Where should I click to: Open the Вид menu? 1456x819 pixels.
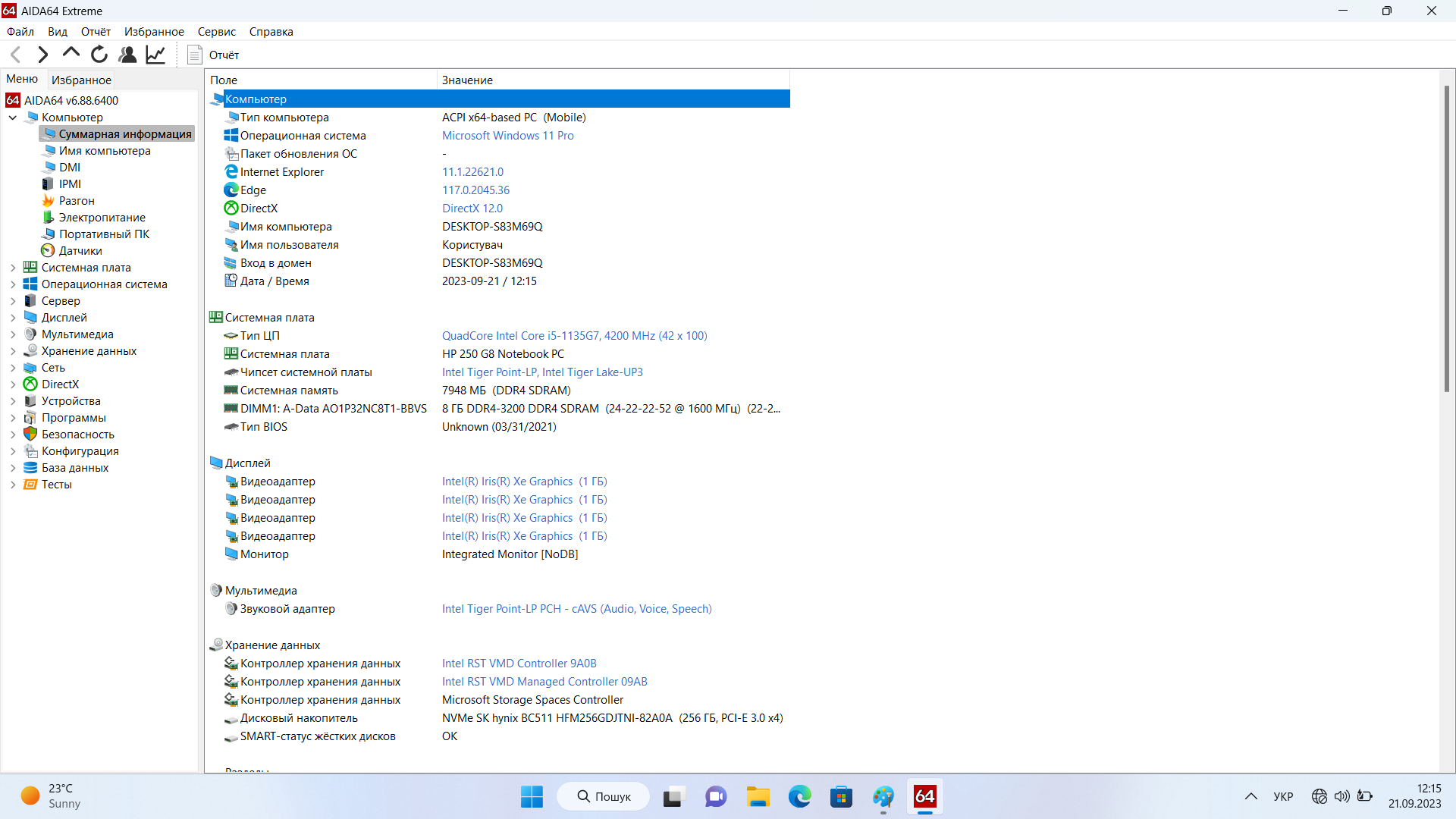tap(58, 32)
